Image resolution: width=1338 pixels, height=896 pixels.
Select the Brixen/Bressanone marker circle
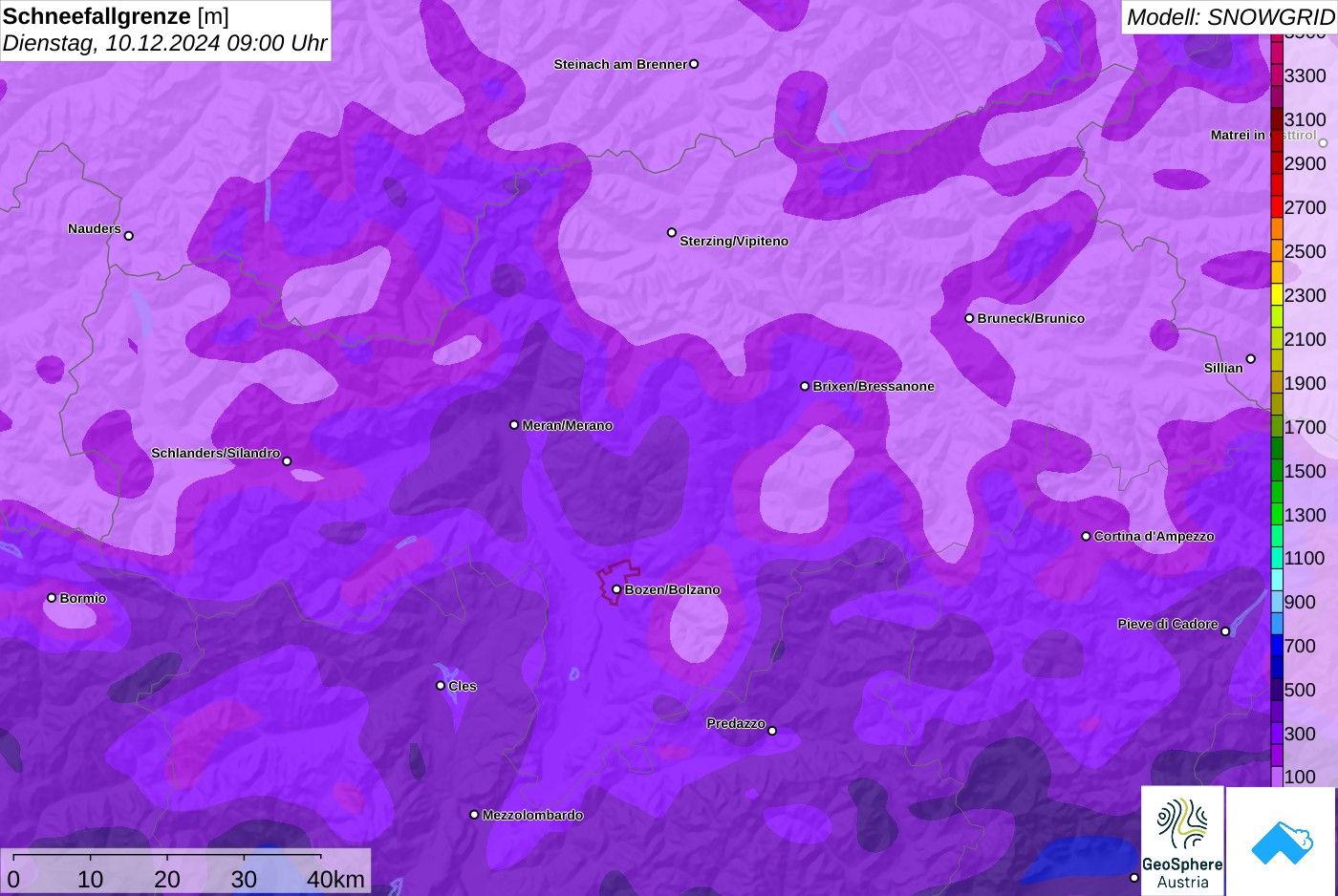click(805, 386)
